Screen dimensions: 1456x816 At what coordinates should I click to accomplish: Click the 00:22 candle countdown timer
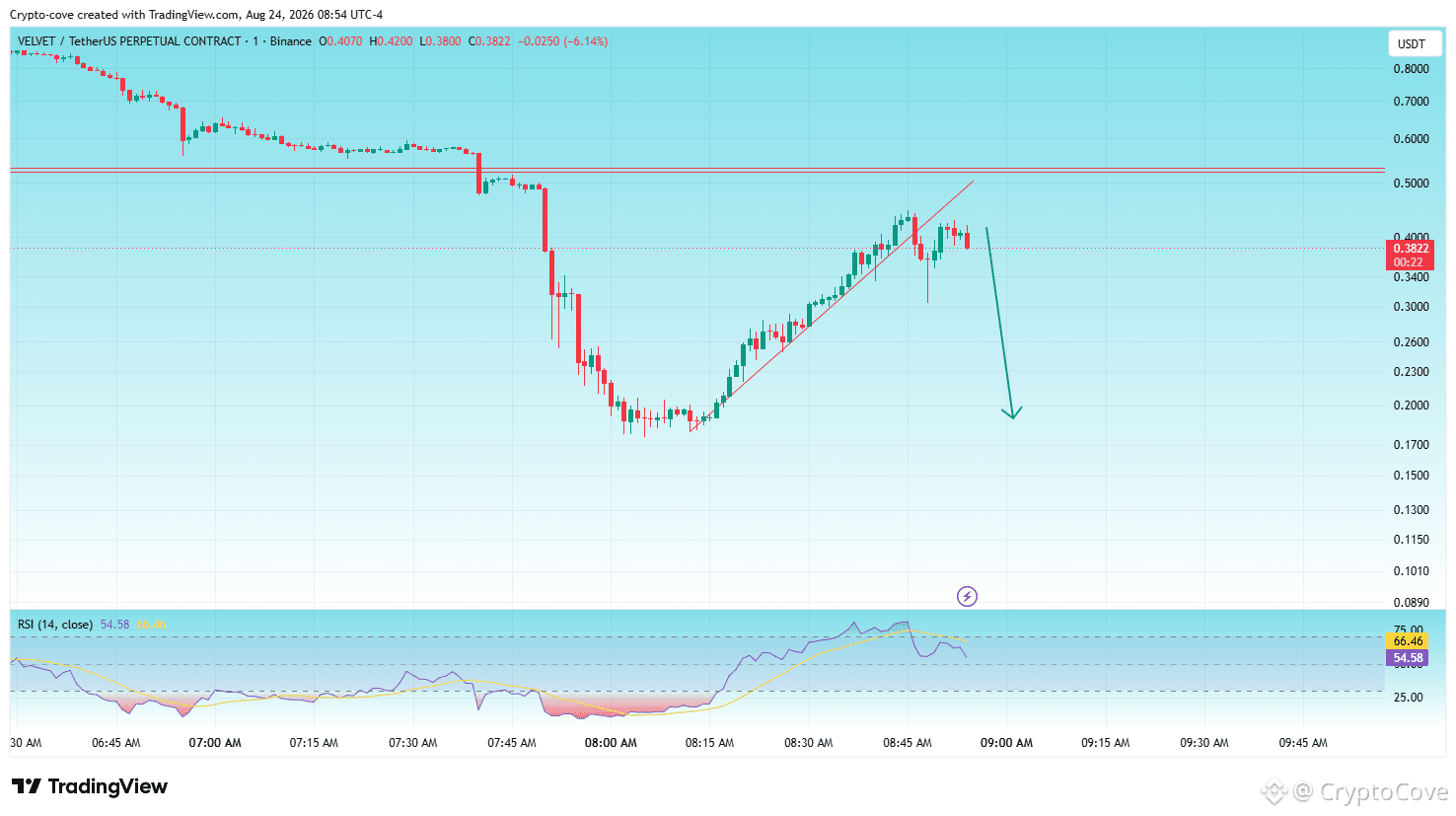[x=1410, y=262]
